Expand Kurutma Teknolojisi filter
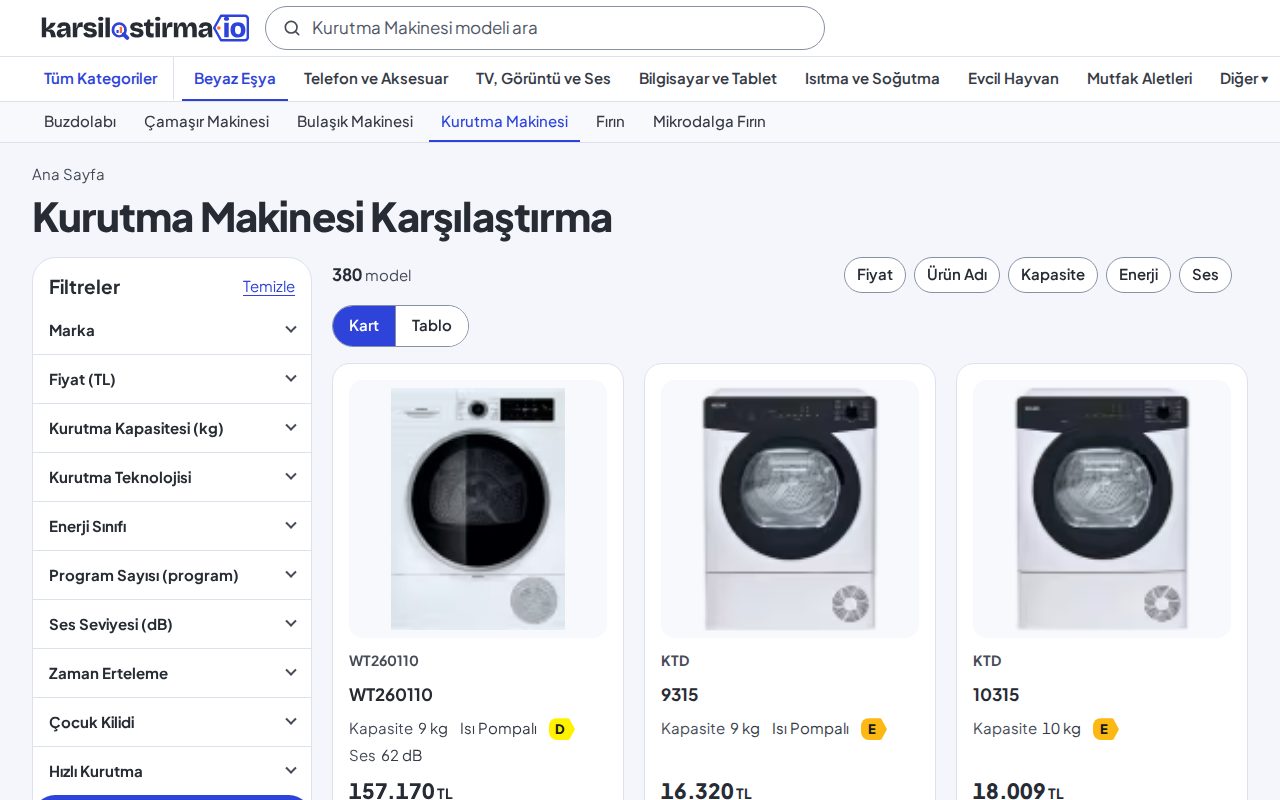 tap(172, 477)
